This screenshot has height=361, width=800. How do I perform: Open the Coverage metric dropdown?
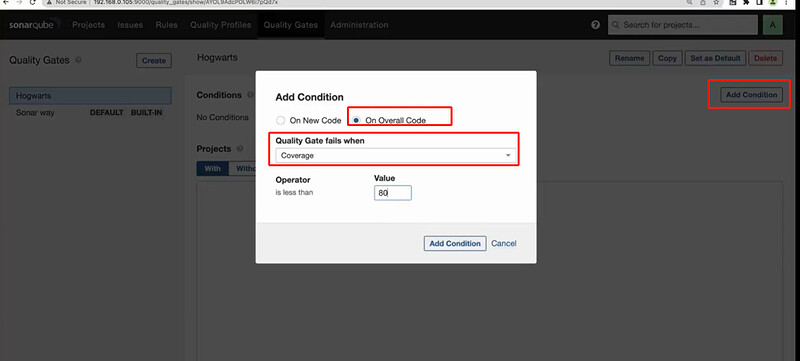coord(395,156)
